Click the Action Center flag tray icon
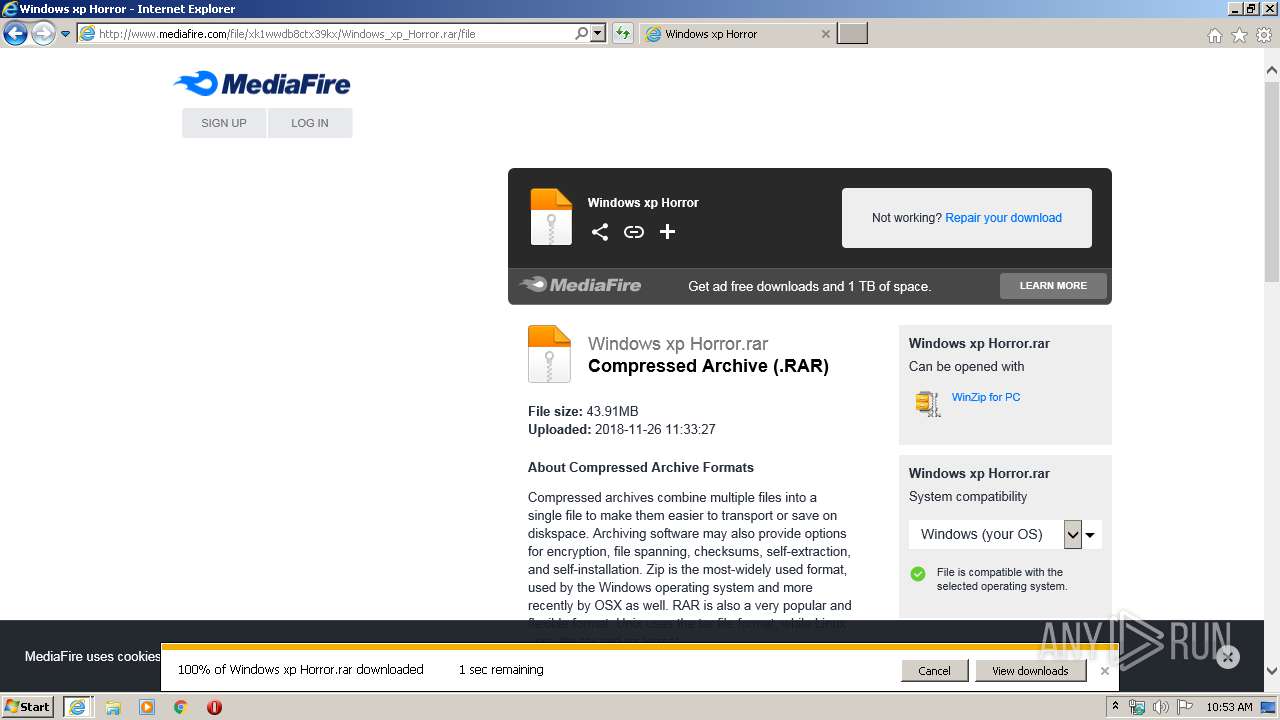This screenshot has height=720, width=1280. click(1185, 707)
